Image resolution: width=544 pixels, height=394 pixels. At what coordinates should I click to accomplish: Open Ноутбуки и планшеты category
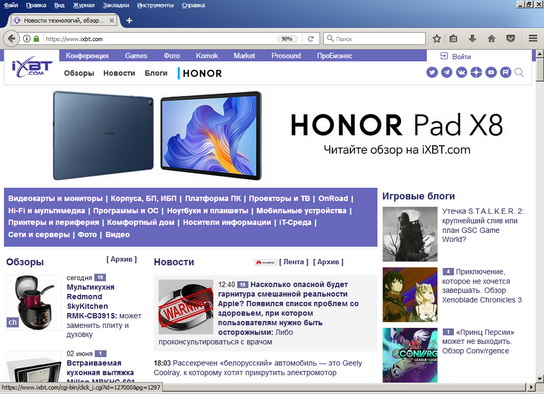(x=207, y=211)
